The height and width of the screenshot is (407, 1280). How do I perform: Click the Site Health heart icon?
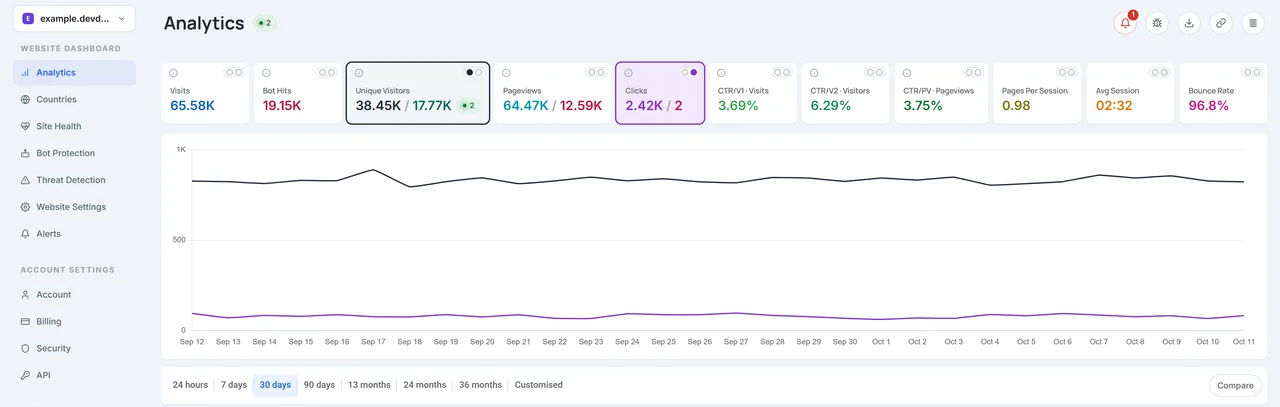(26, 127)
